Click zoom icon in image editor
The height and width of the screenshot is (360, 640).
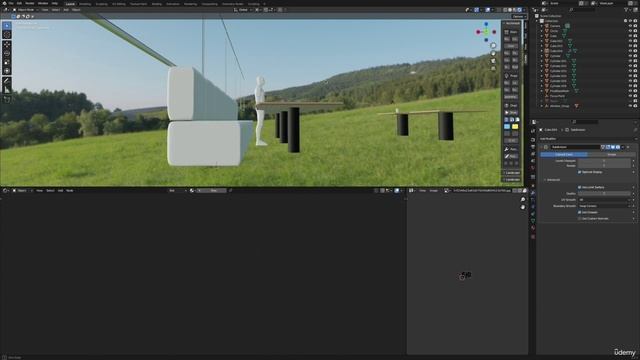(x=523, y=200)
